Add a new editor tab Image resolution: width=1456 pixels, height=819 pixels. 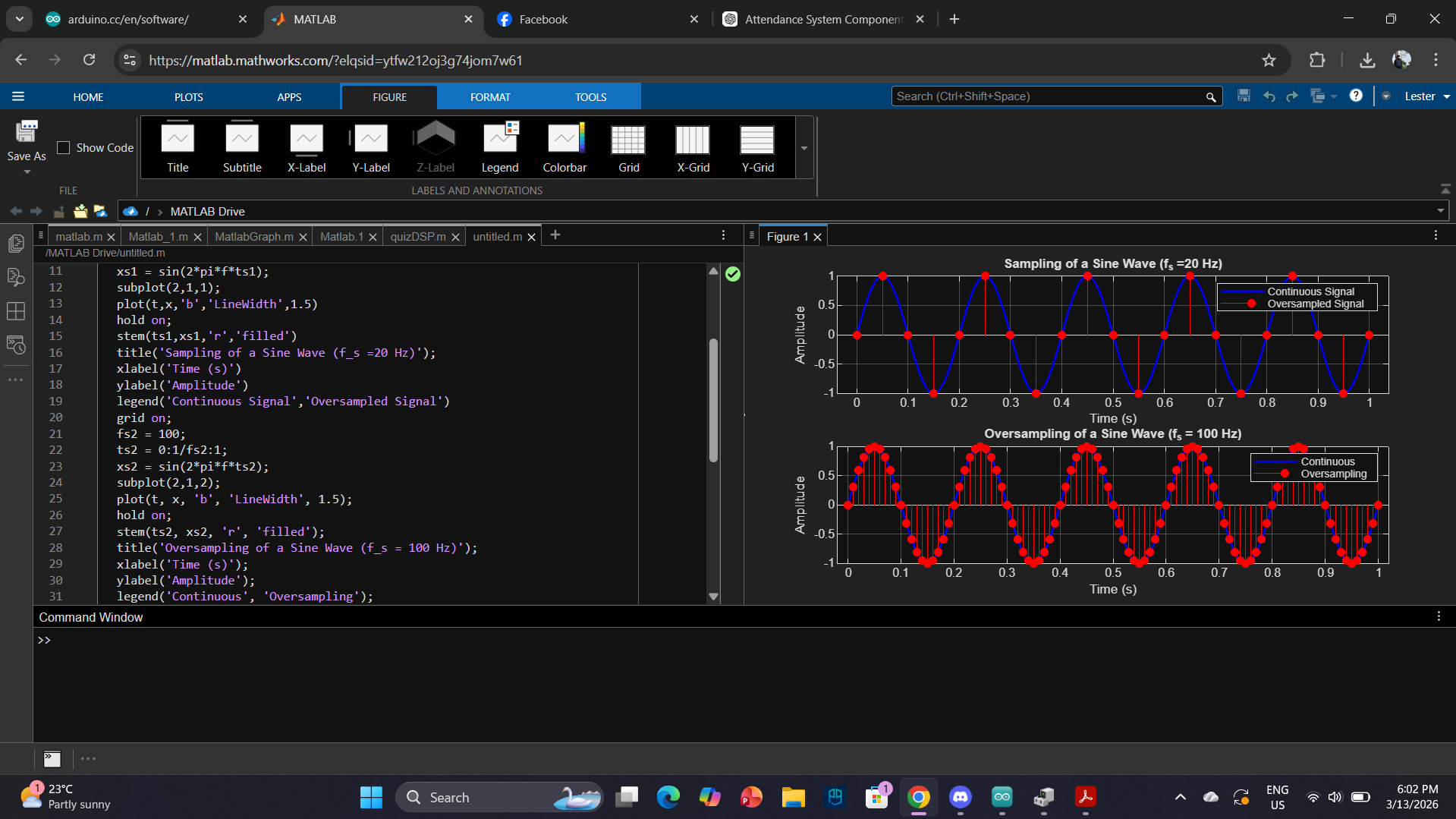pos(555,235)
